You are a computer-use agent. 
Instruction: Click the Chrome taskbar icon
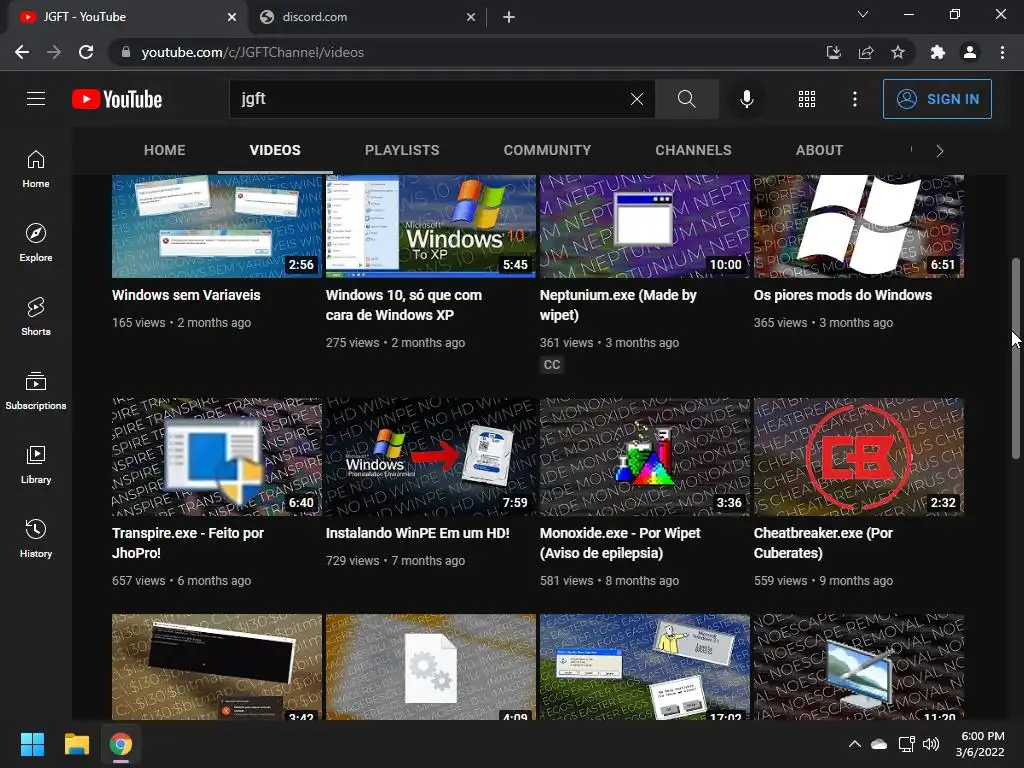(121, 744)
